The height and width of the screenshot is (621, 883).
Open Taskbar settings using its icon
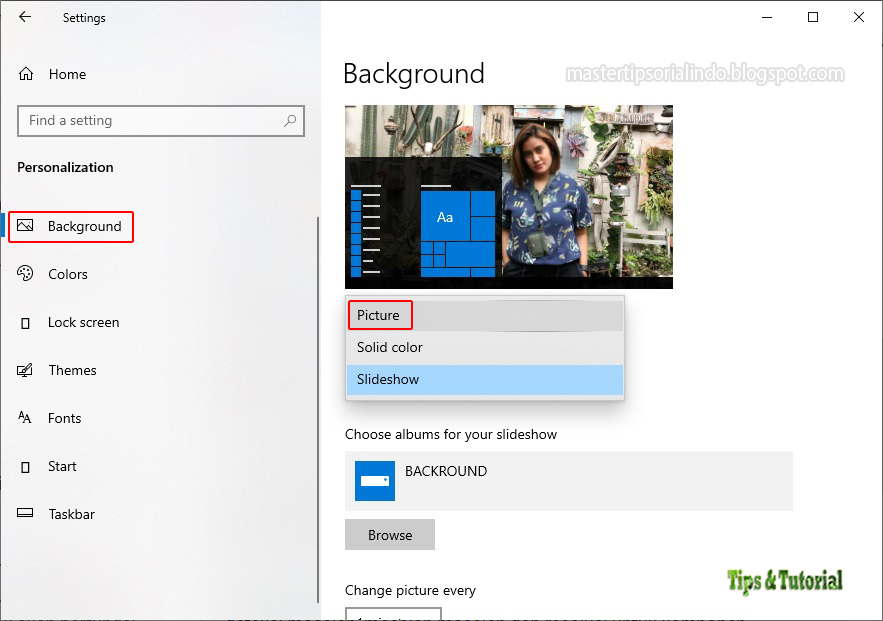[27, 514]
